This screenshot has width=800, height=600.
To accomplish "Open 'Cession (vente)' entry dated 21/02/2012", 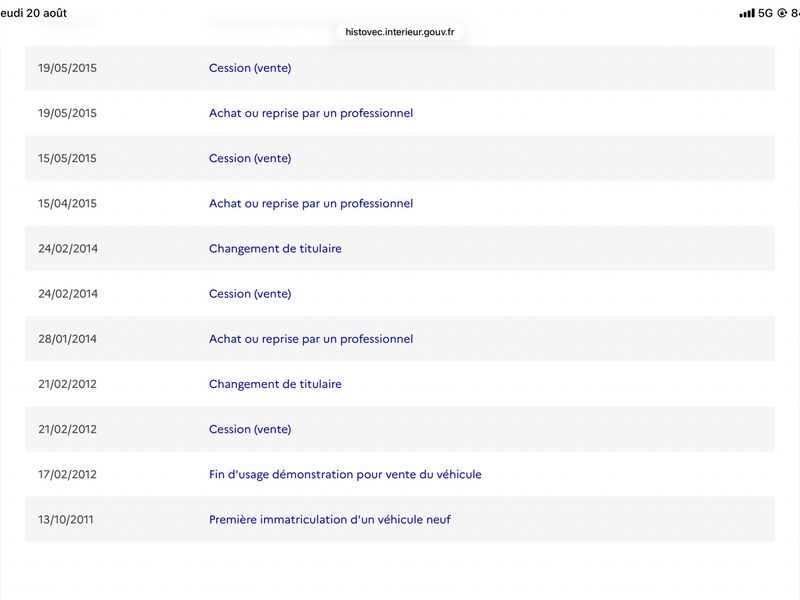I will pyautogui.click(x=250, y=429).
